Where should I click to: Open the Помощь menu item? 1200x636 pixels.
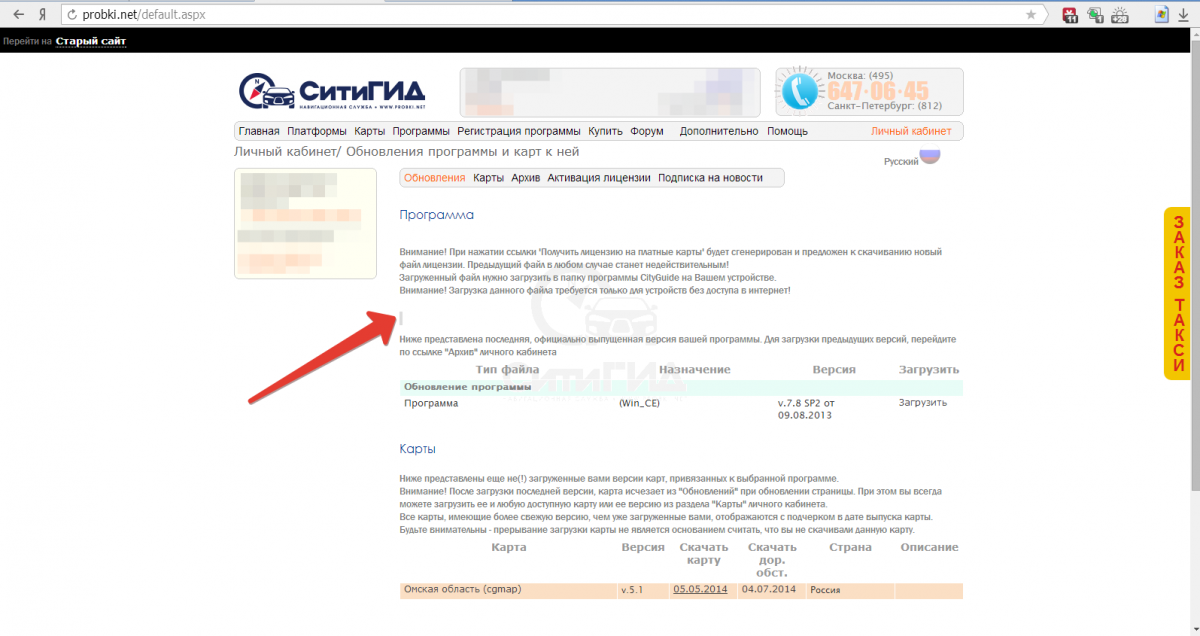[788, 131]
